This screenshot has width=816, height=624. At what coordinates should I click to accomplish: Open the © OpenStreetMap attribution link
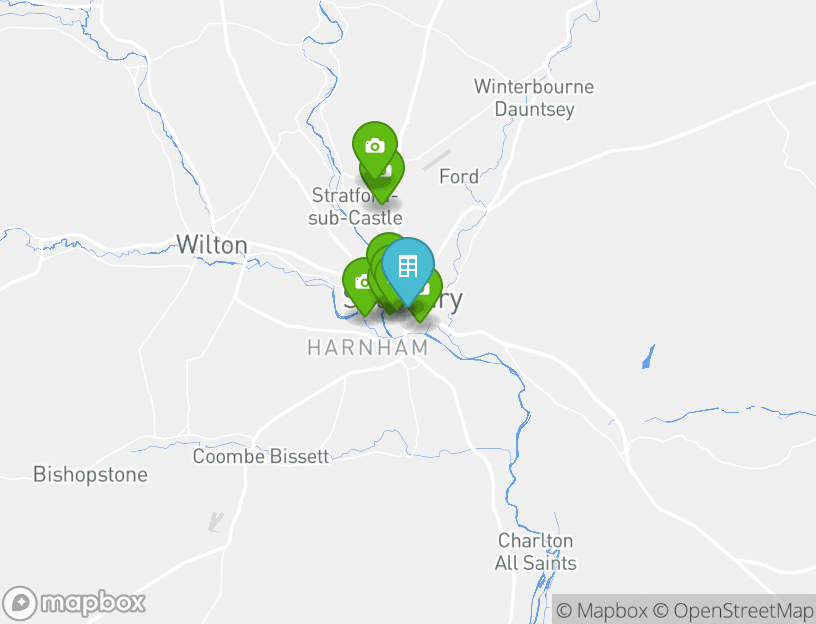click(733, 610)
